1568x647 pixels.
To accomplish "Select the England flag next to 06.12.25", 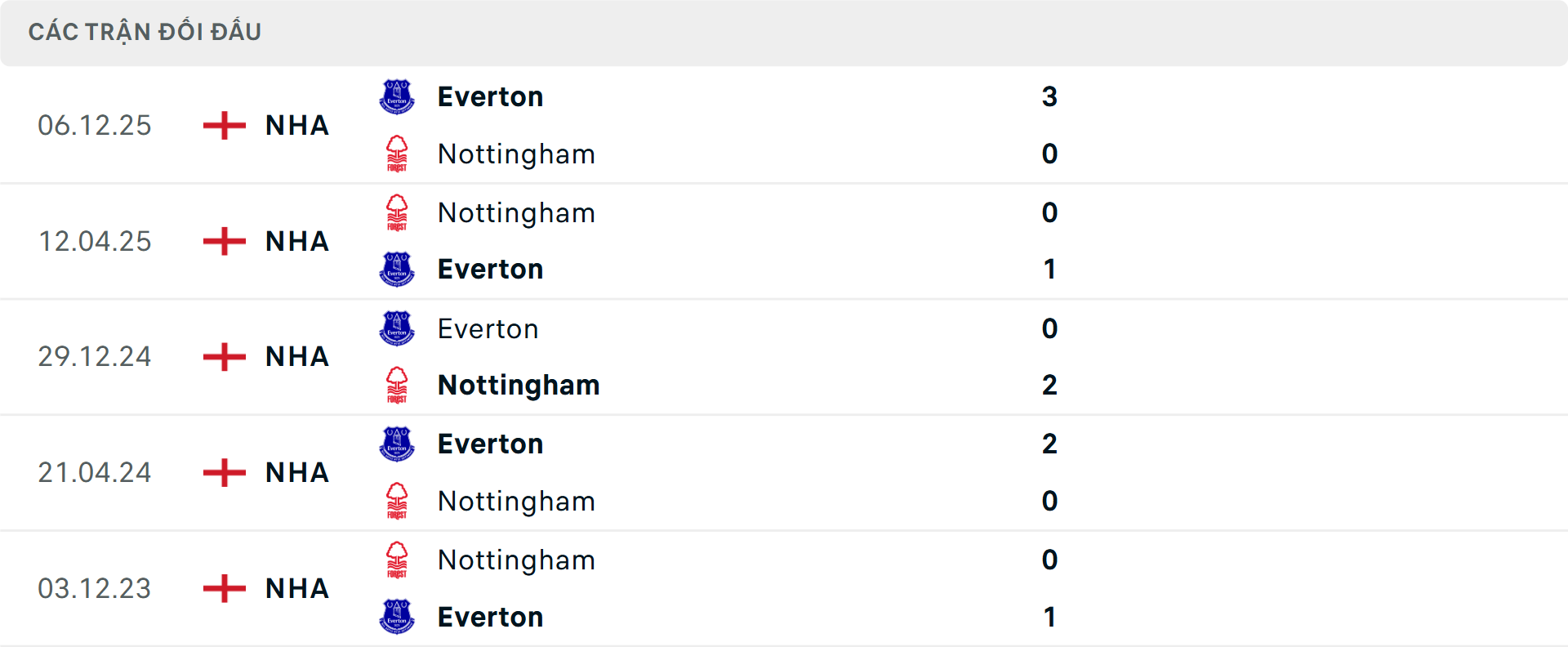I will click(x=222, y=125).
